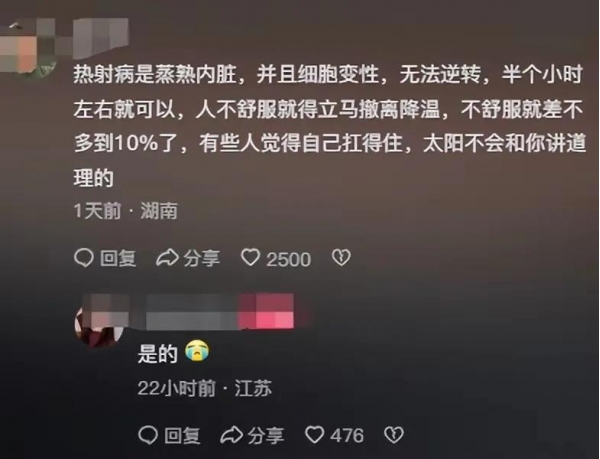Click 分享 text under the 是的 reply
The image size is (600, 459).
pos(266,435)
